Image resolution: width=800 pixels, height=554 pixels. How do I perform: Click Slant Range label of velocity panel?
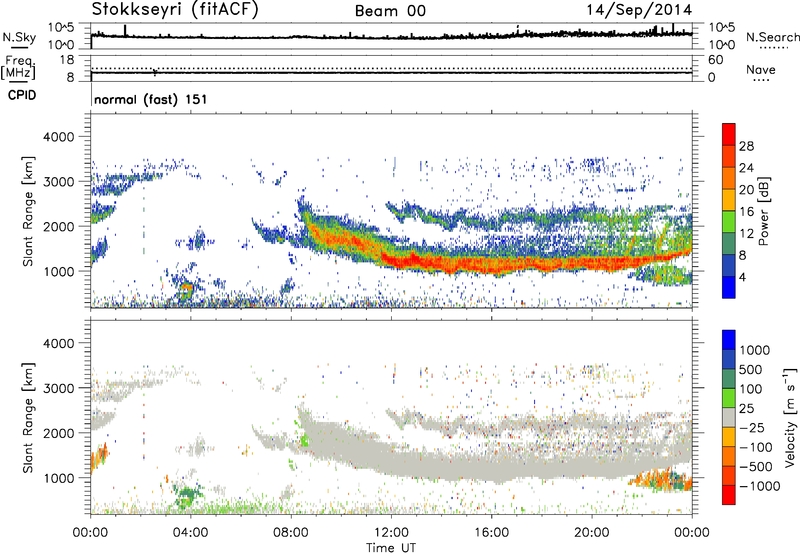[28, 417]
